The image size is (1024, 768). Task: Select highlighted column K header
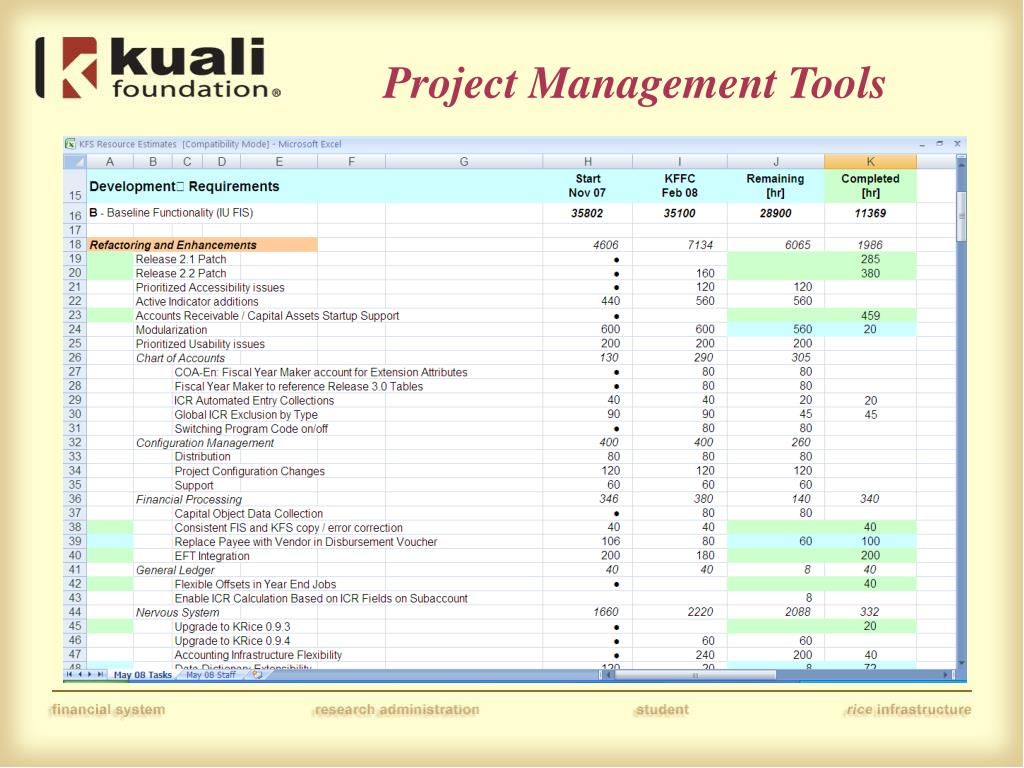871,161
